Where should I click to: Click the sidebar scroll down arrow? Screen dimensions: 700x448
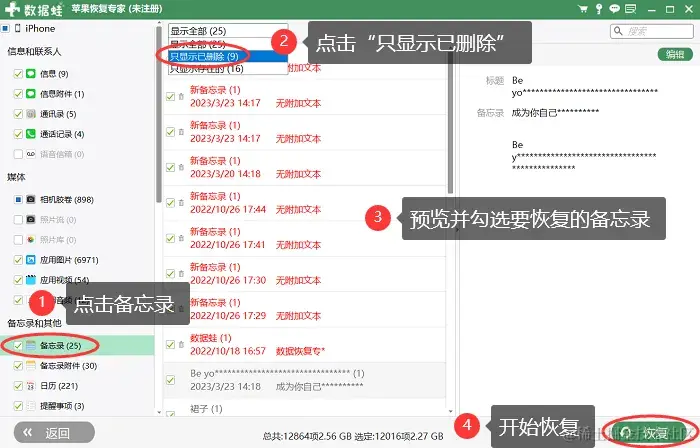159,412
